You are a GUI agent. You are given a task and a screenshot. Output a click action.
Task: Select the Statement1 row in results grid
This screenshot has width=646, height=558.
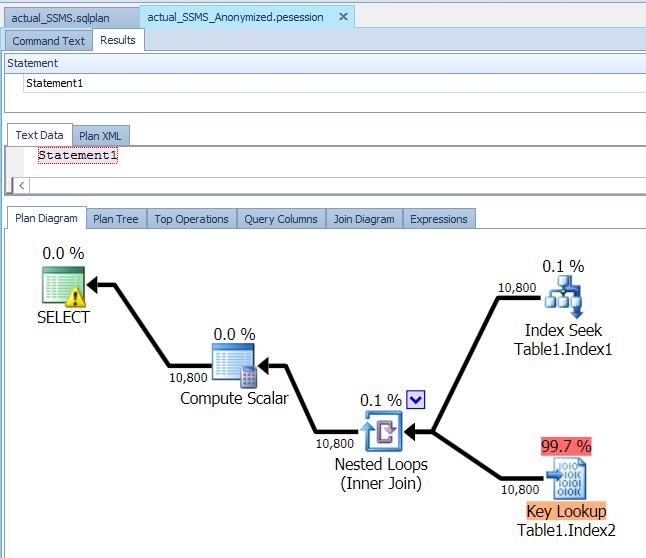(x=55, y=83)
